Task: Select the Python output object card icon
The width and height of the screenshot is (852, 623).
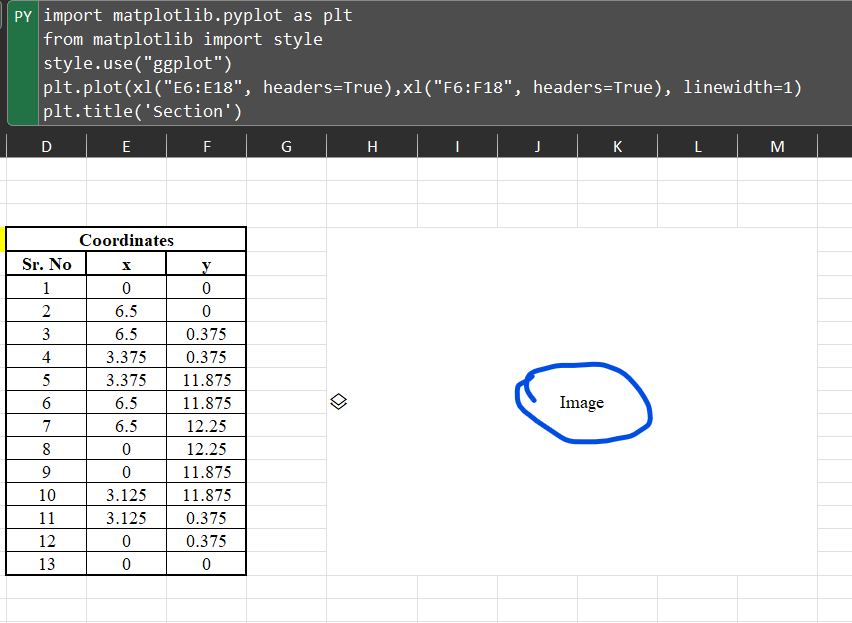Action: (338, 401)
